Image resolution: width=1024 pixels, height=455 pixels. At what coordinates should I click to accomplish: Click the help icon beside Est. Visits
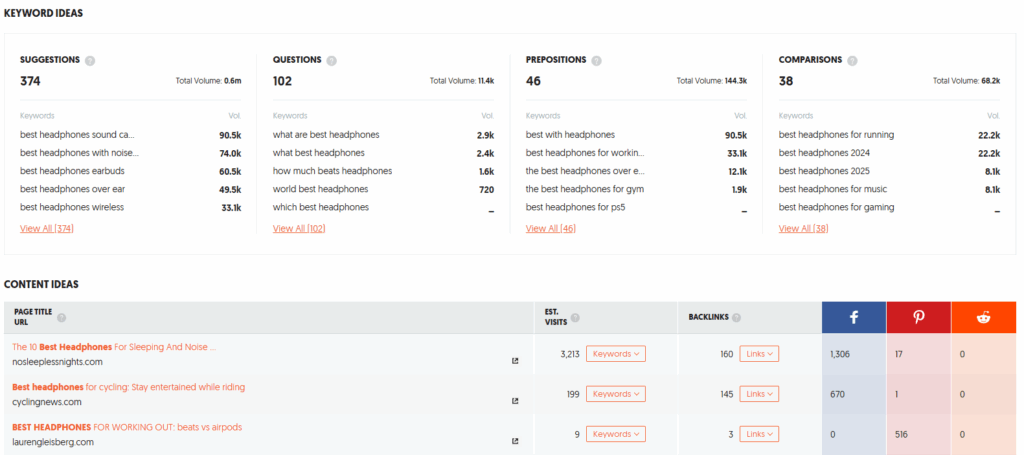pos(575,318)
